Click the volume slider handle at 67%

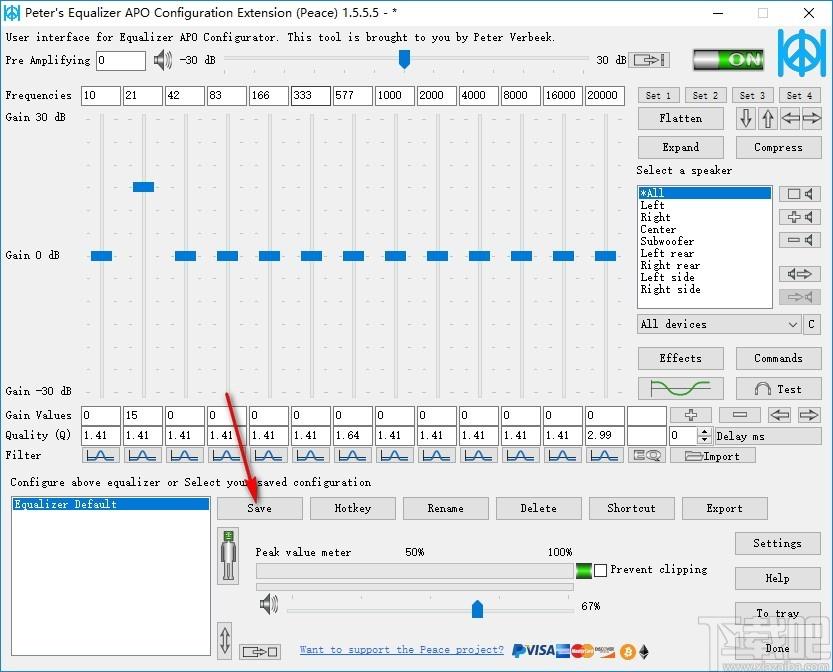477,609
